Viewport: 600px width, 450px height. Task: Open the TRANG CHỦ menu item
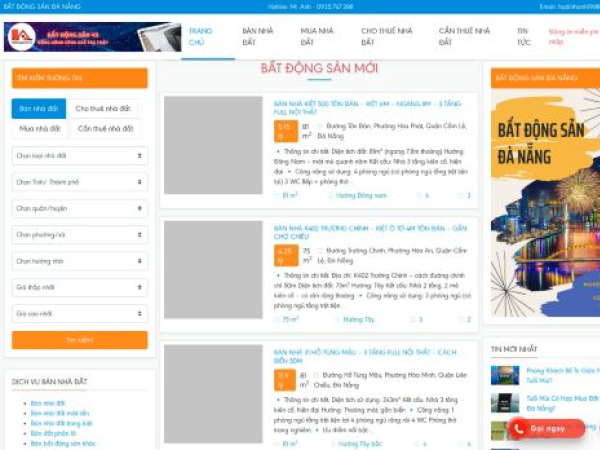tap(201, 37)
